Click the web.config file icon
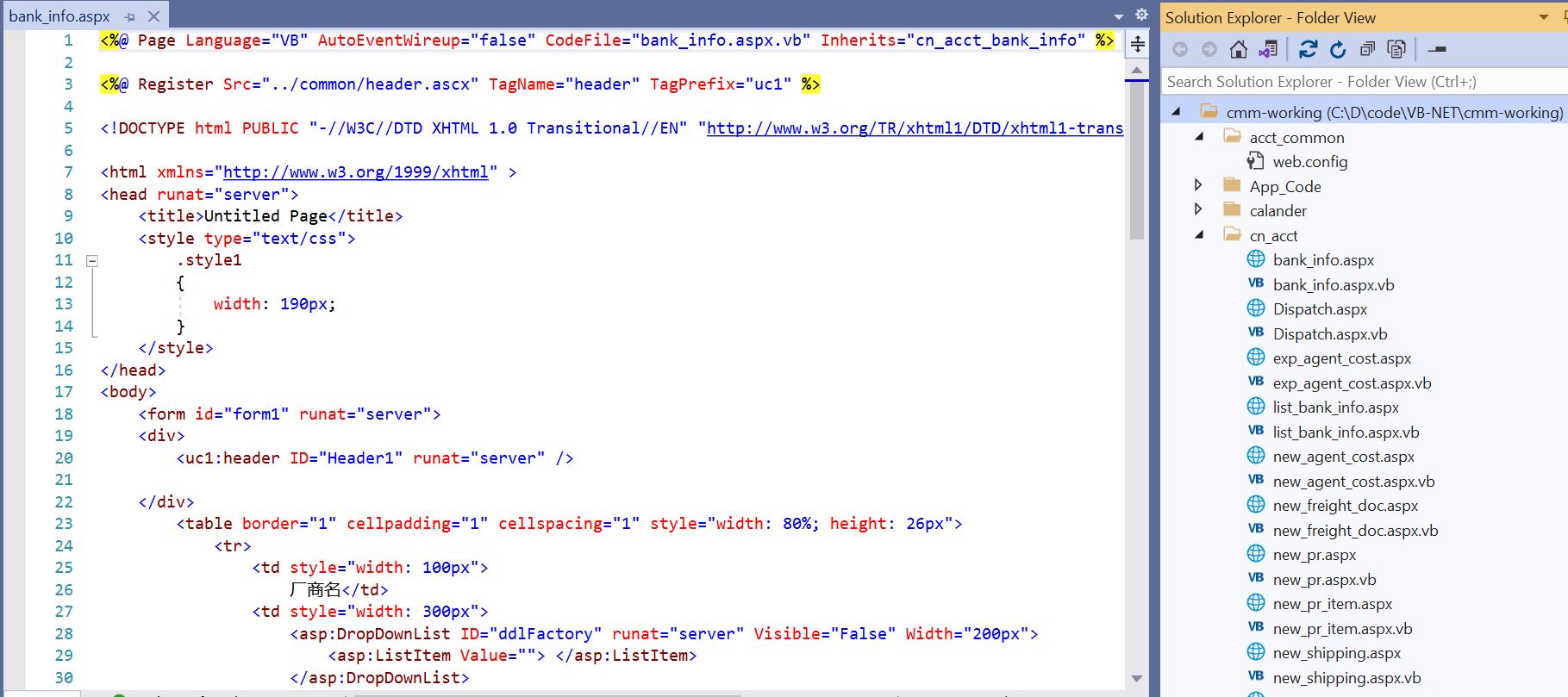The width and height of the screenshot is (1568, 697). coord(1256,161)
